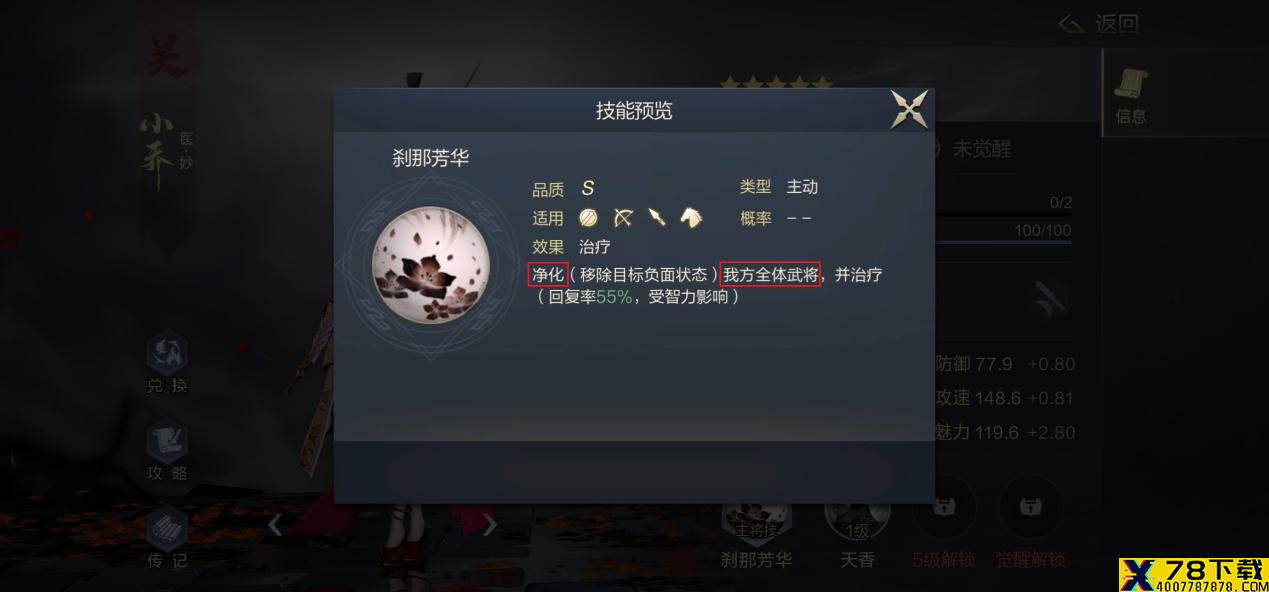1269x592 pixels.
Task: Open the 兑换 exchange icon in sidebar
Action: click(167, 364)
